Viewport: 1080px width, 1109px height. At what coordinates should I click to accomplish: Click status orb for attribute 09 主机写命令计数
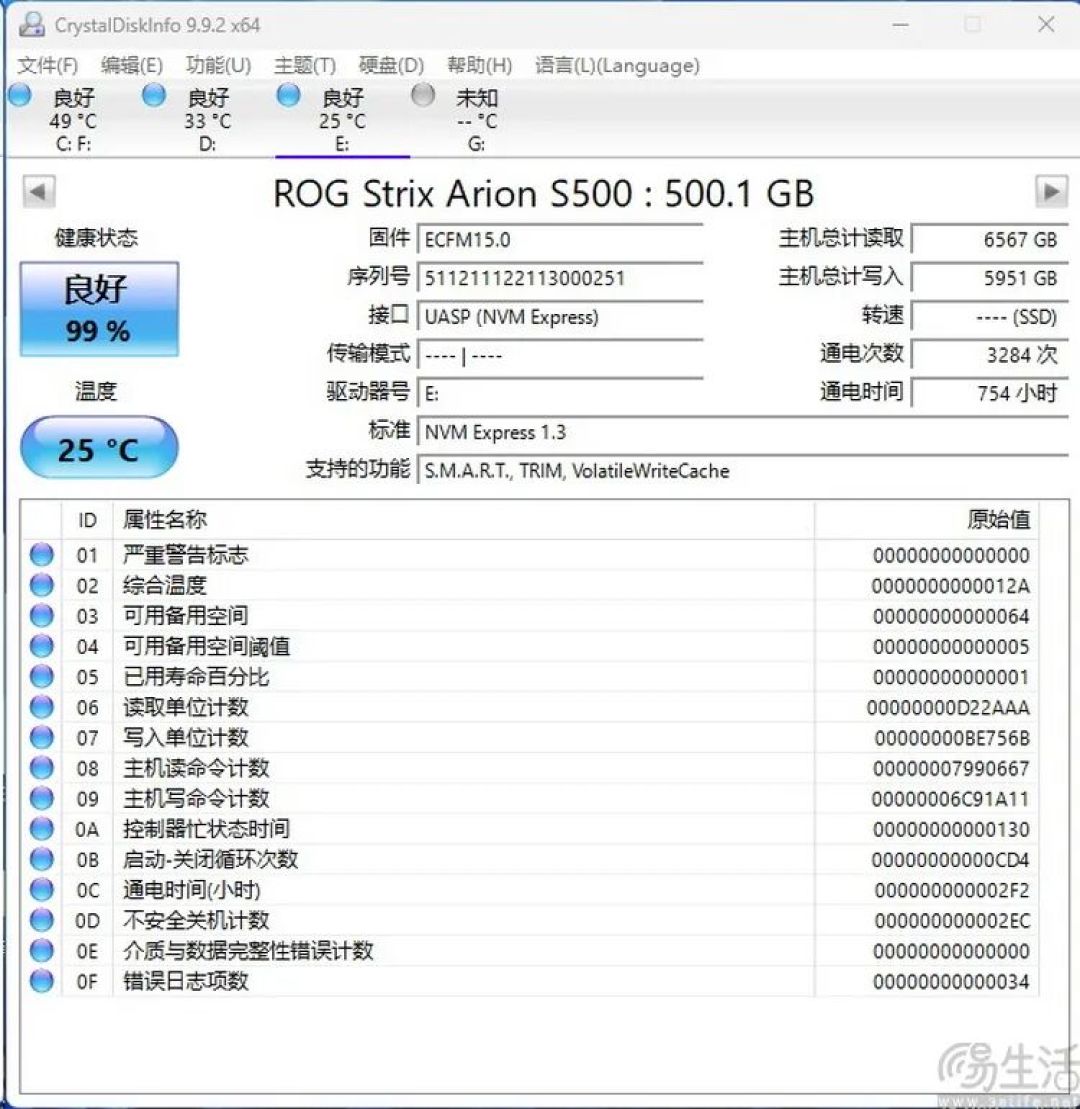pos(42,798)
